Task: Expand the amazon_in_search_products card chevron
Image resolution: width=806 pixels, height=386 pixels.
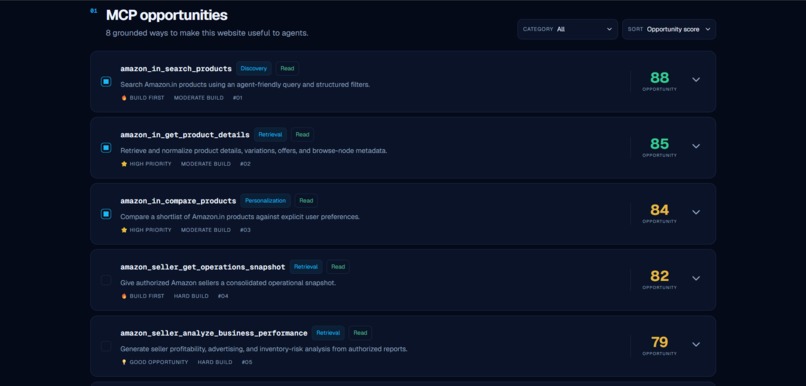Action: (x=696, y=80)
